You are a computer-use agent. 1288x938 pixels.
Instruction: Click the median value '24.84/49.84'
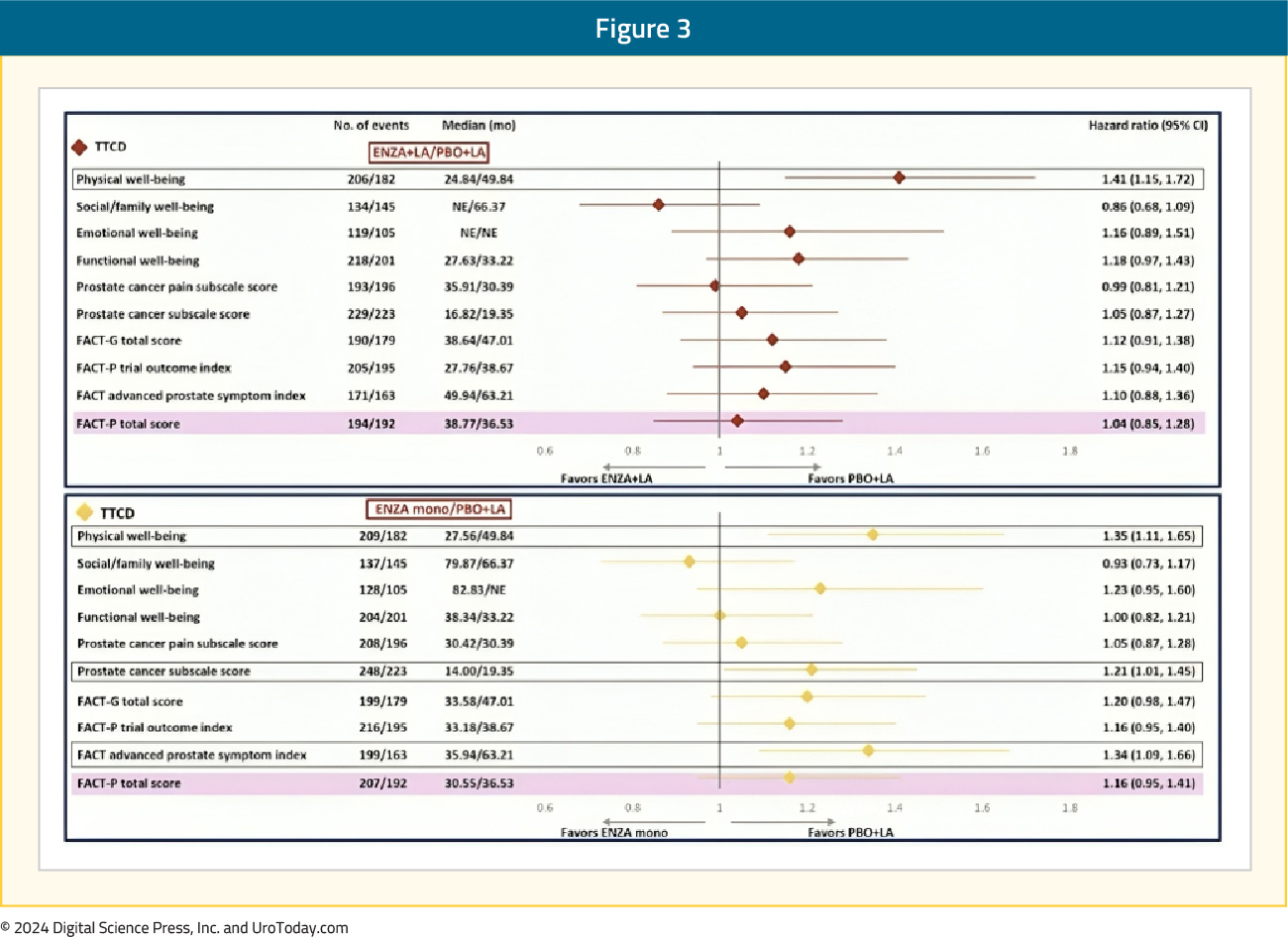point(479,180)
